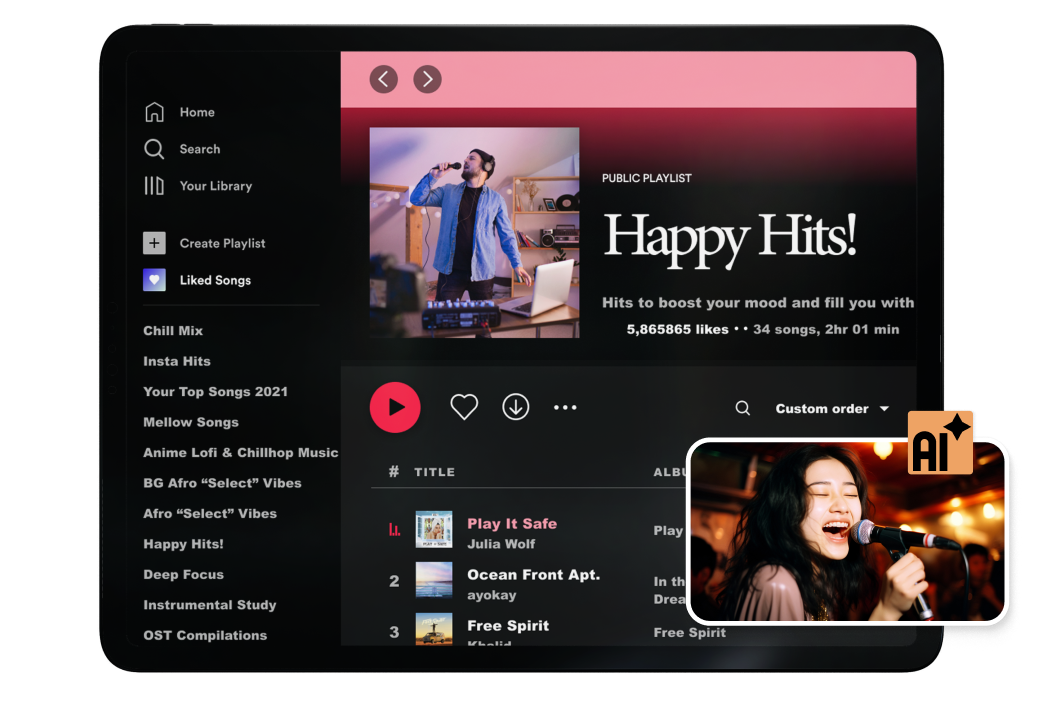Click the AI singer image overlay

coord(848,532)
